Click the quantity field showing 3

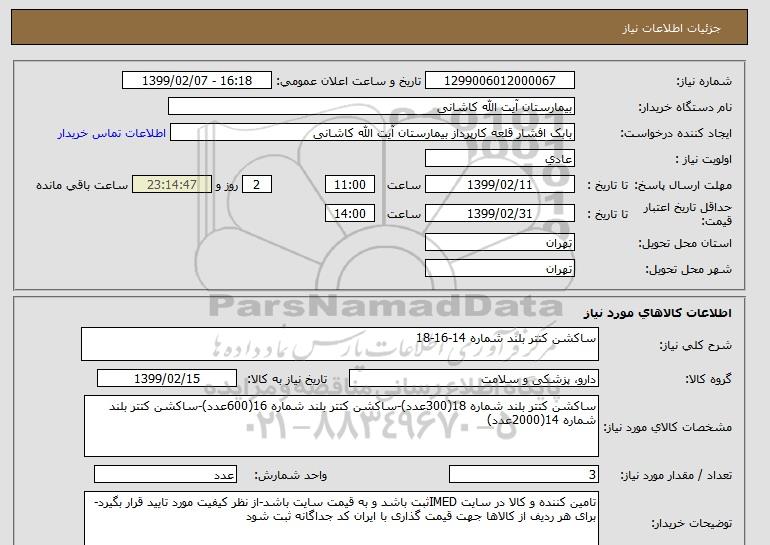coord(523,475)
